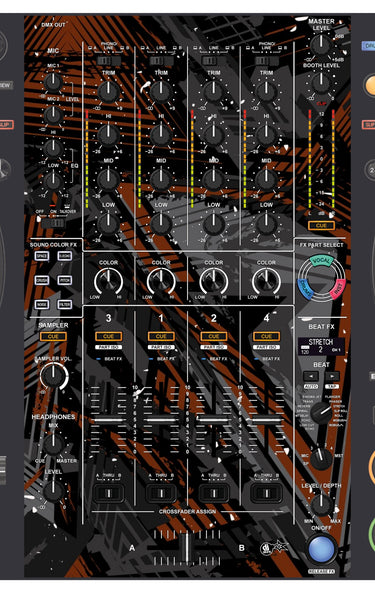Click the MIC EQ HI knob

[x=53, y=148]
